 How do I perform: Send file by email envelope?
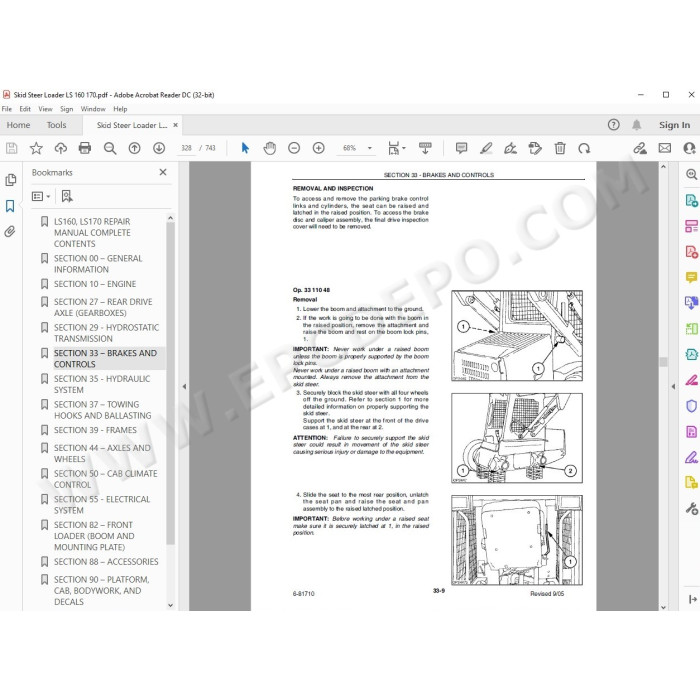point(665,148)
